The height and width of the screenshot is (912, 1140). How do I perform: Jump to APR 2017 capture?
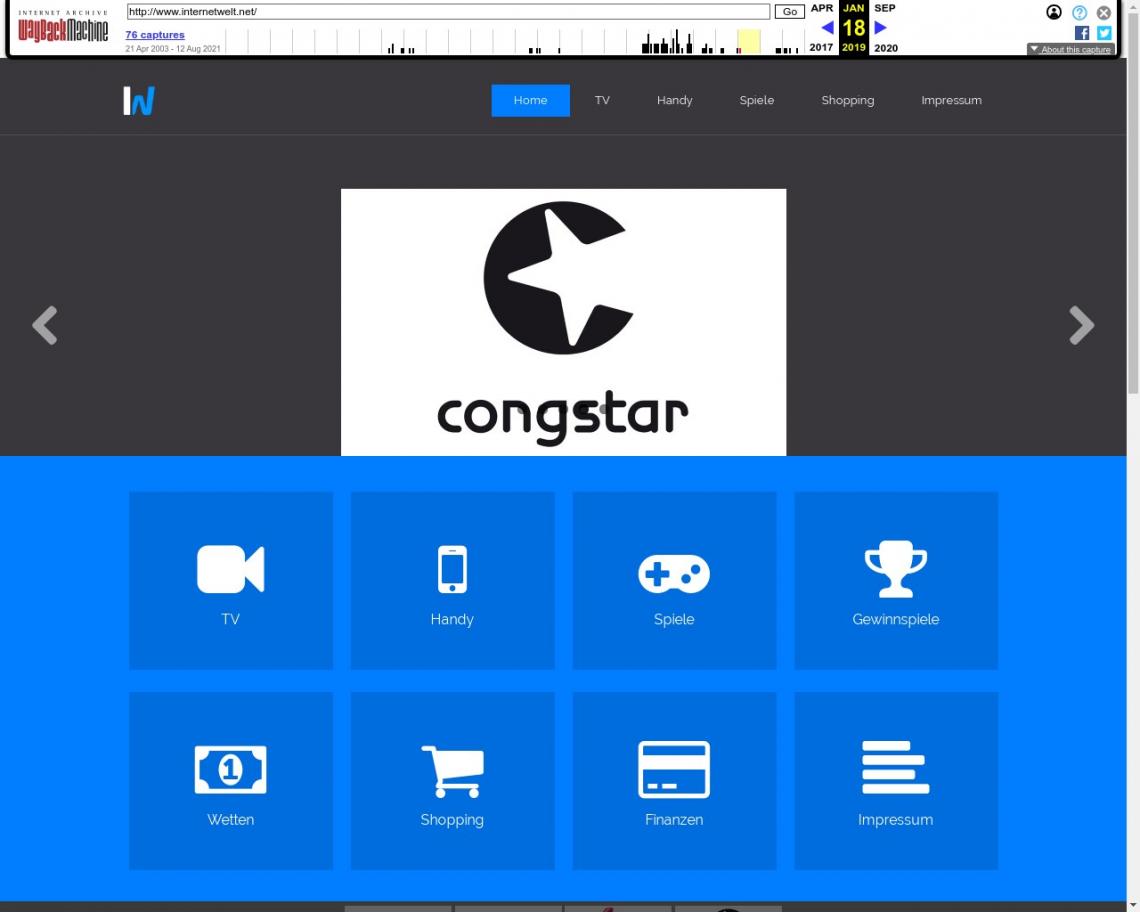(822, 28)
